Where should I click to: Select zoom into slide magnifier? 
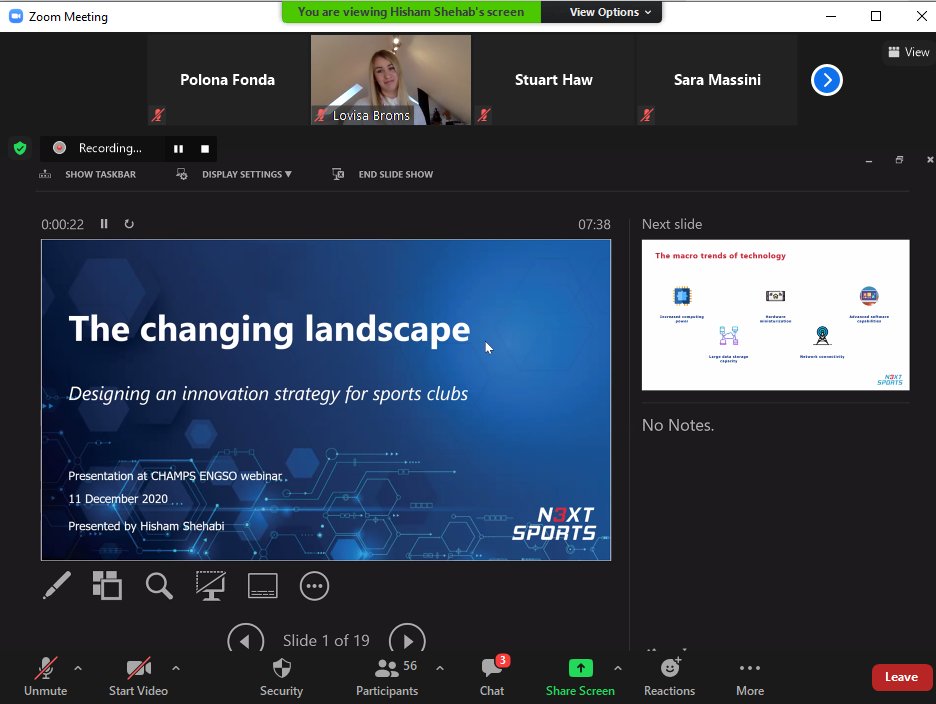click(x=159, y=586)
